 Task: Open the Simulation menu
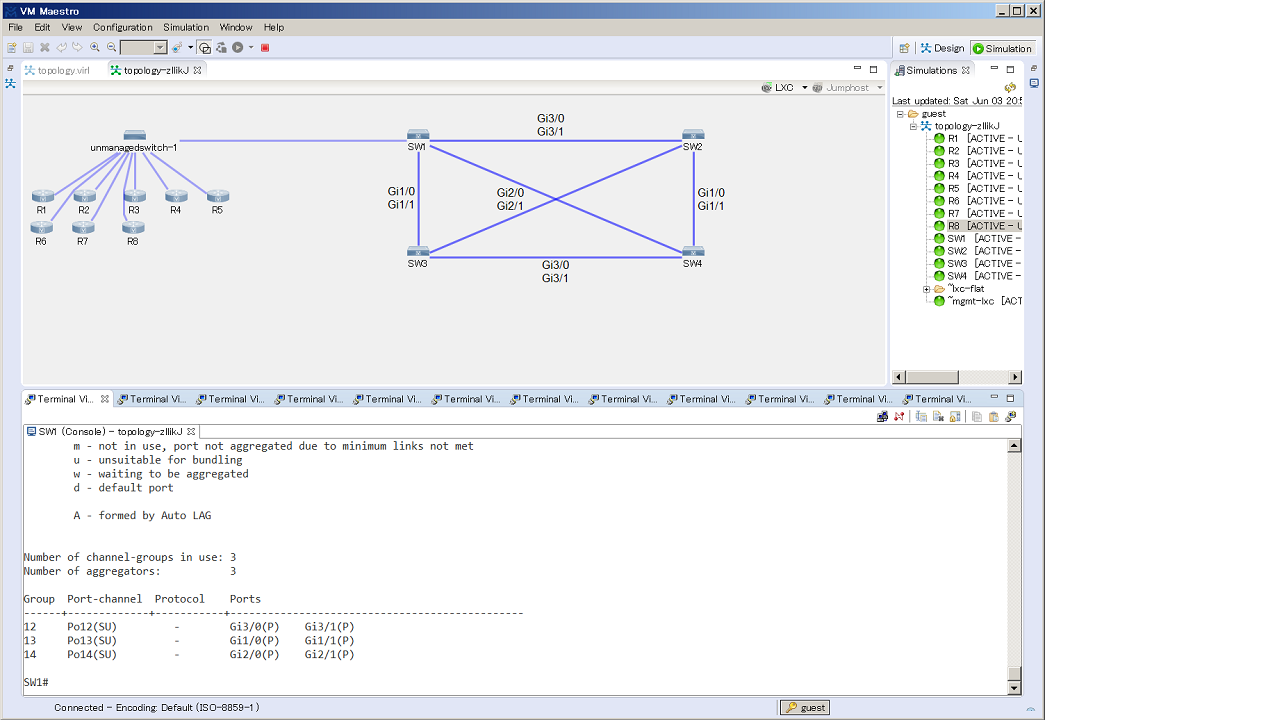pos(186,27)
